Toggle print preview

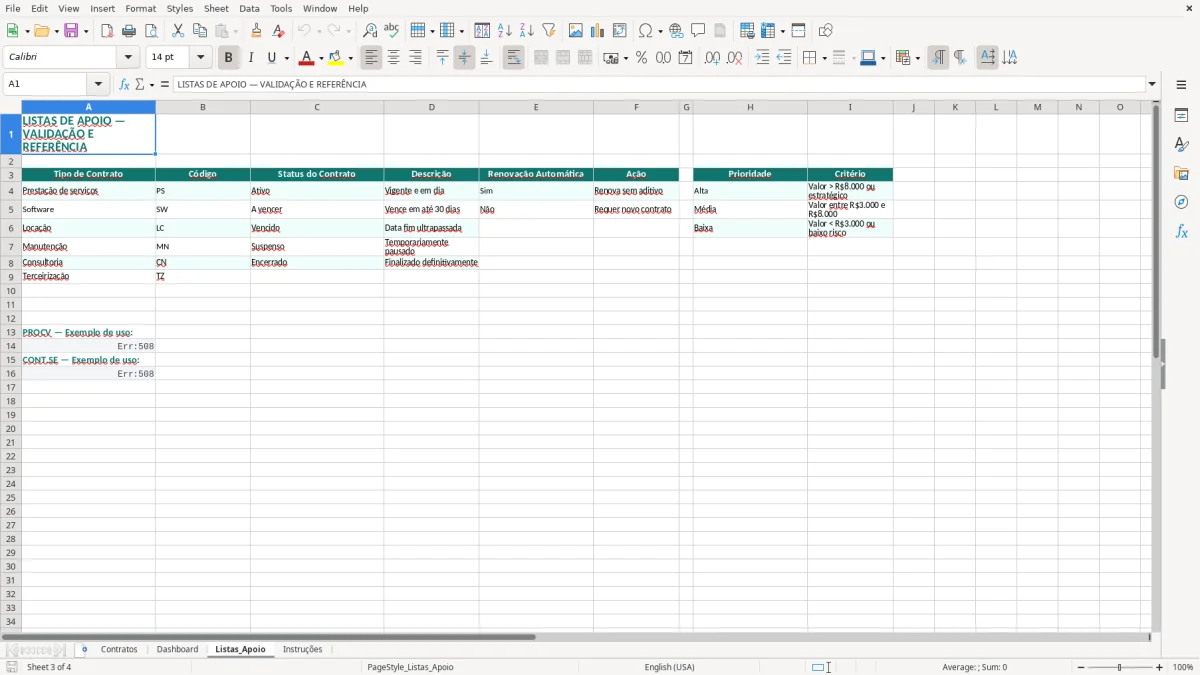tap(151, 31)
